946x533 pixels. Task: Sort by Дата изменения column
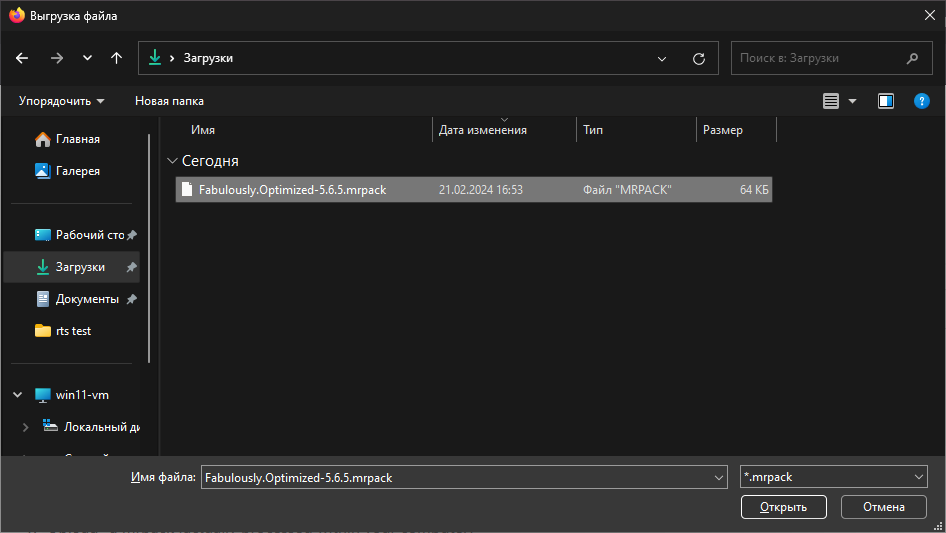pyautogui.click(x=483, y=130)
